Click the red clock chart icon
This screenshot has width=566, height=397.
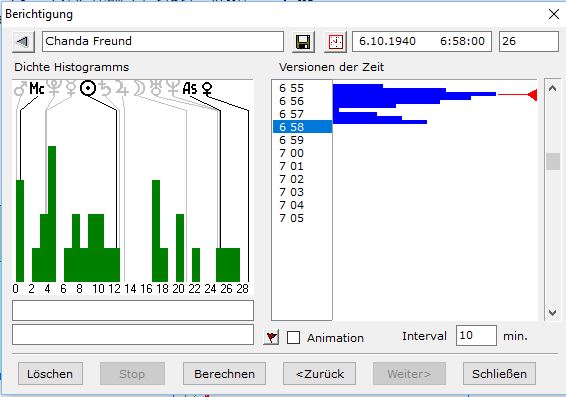pos(335,42)
